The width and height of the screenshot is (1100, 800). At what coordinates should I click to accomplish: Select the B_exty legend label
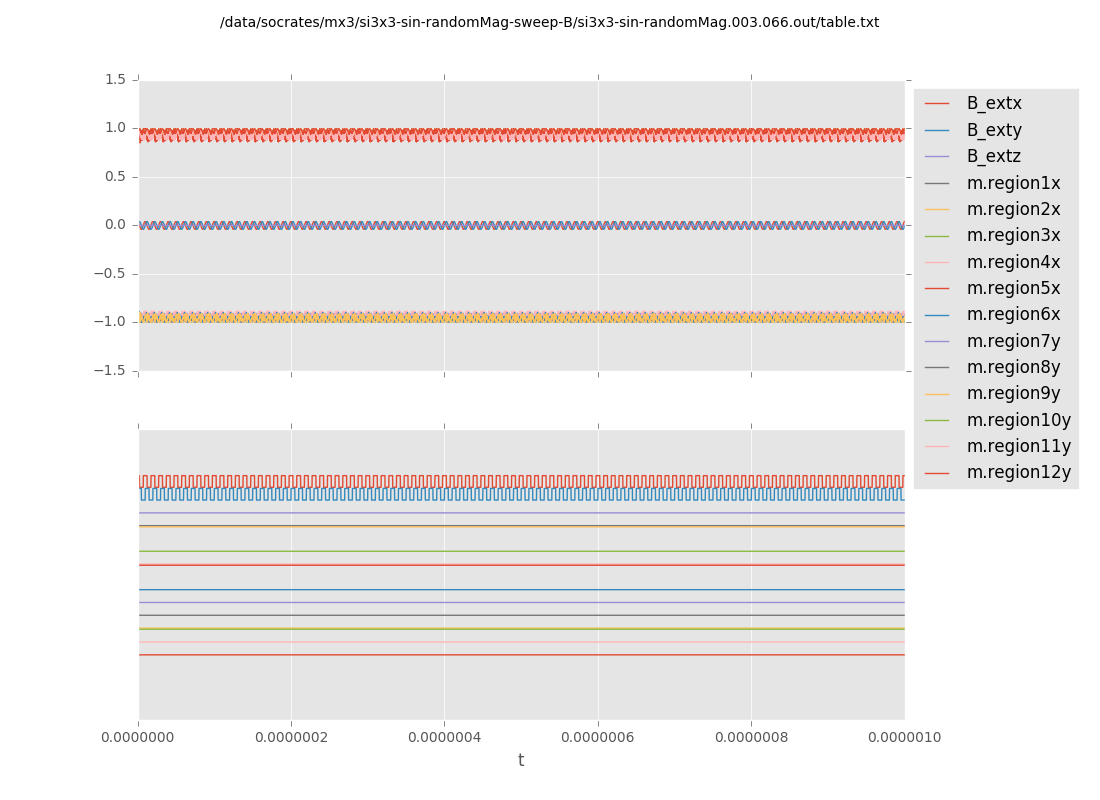click(x=994, y=130)
